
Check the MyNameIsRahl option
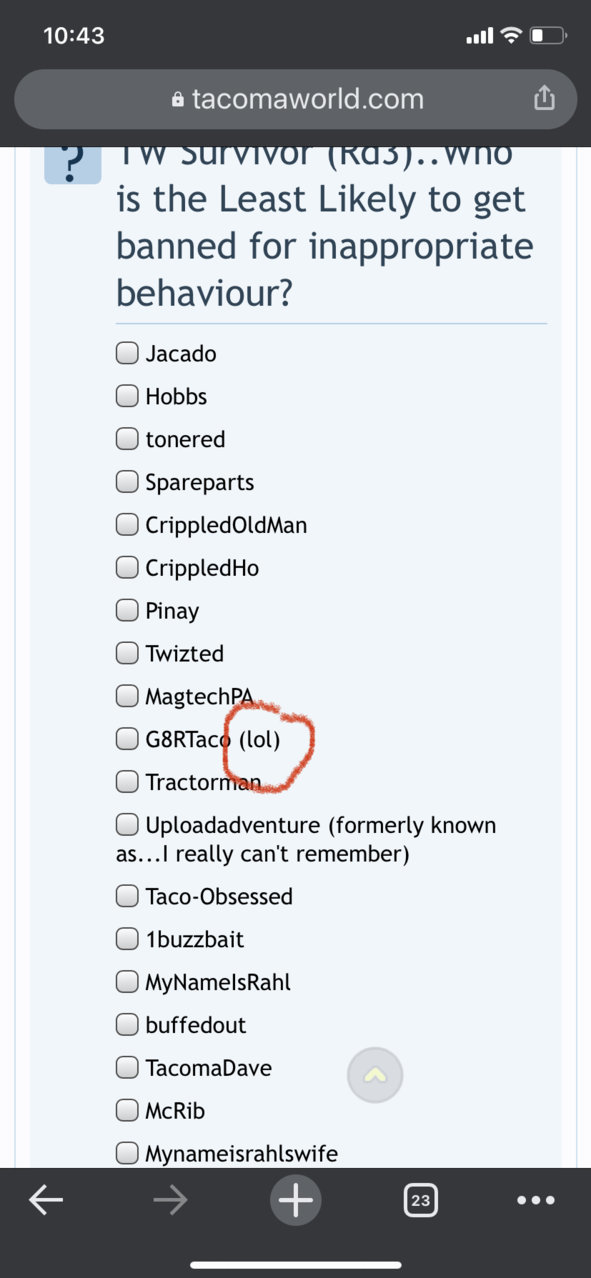tap(127, 982)
